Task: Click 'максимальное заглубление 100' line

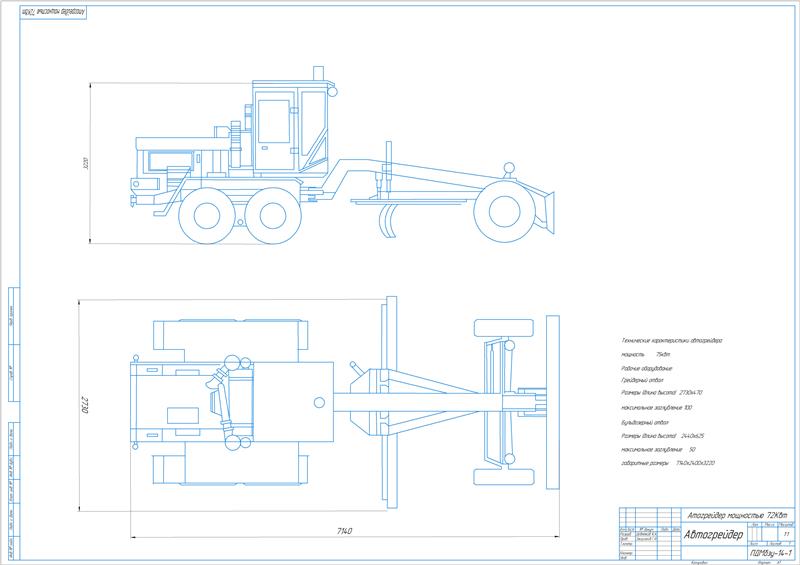Action: (x=656, y=408)
